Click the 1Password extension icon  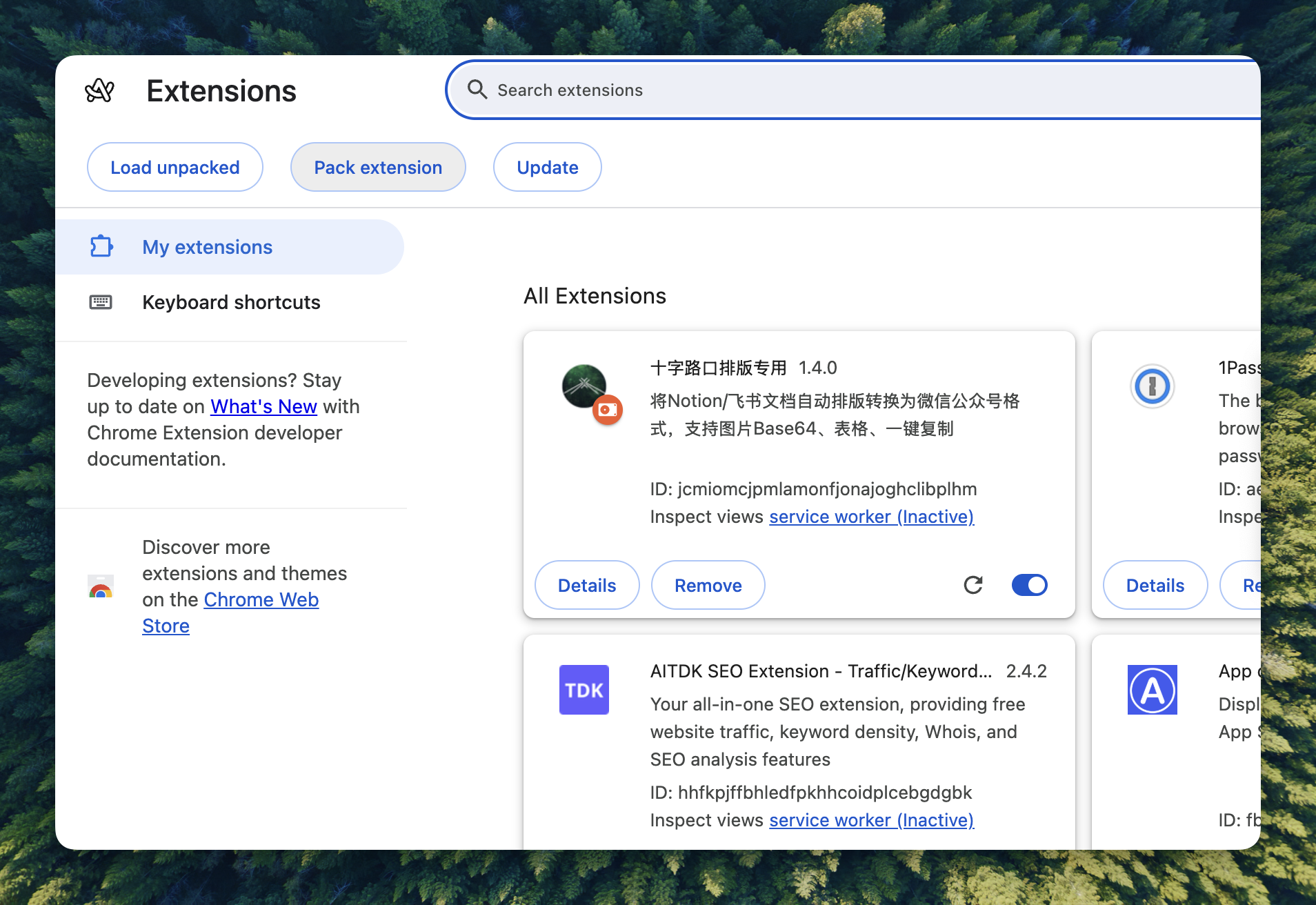click(1152, 386)
